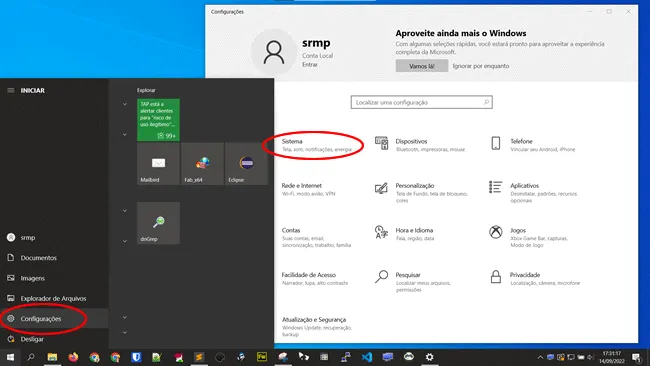This screenshot has height=366, width=650.
Task: Open Rede e Internet settings
Action: [x=308, y=189]
